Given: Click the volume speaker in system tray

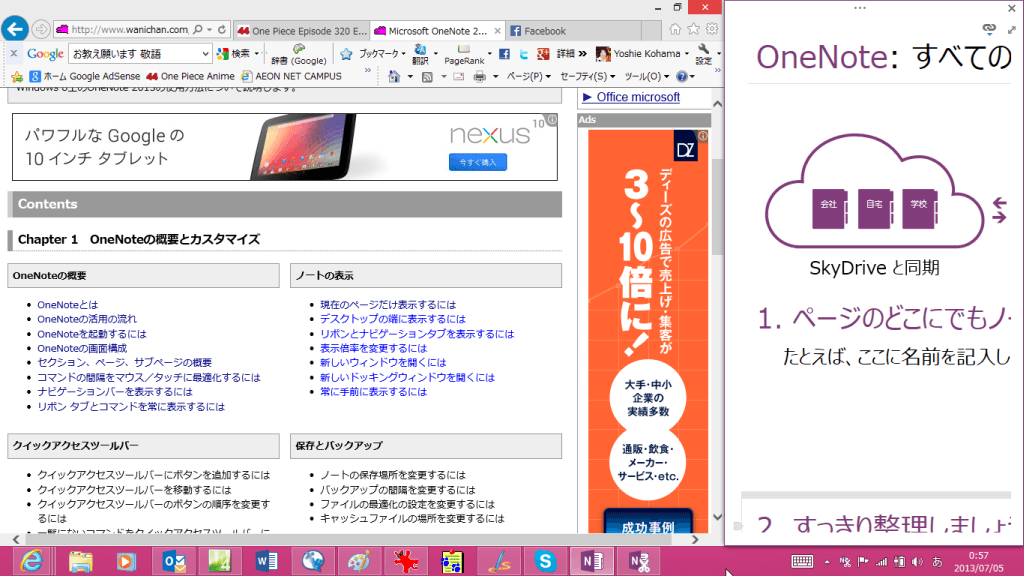Looking at the screenshot, I should coord(918,562).
